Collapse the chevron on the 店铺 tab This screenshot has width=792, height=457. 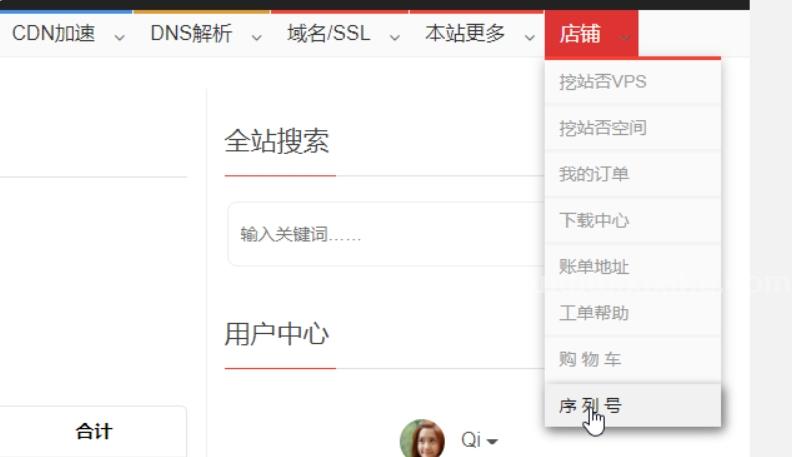coord(625,36)
